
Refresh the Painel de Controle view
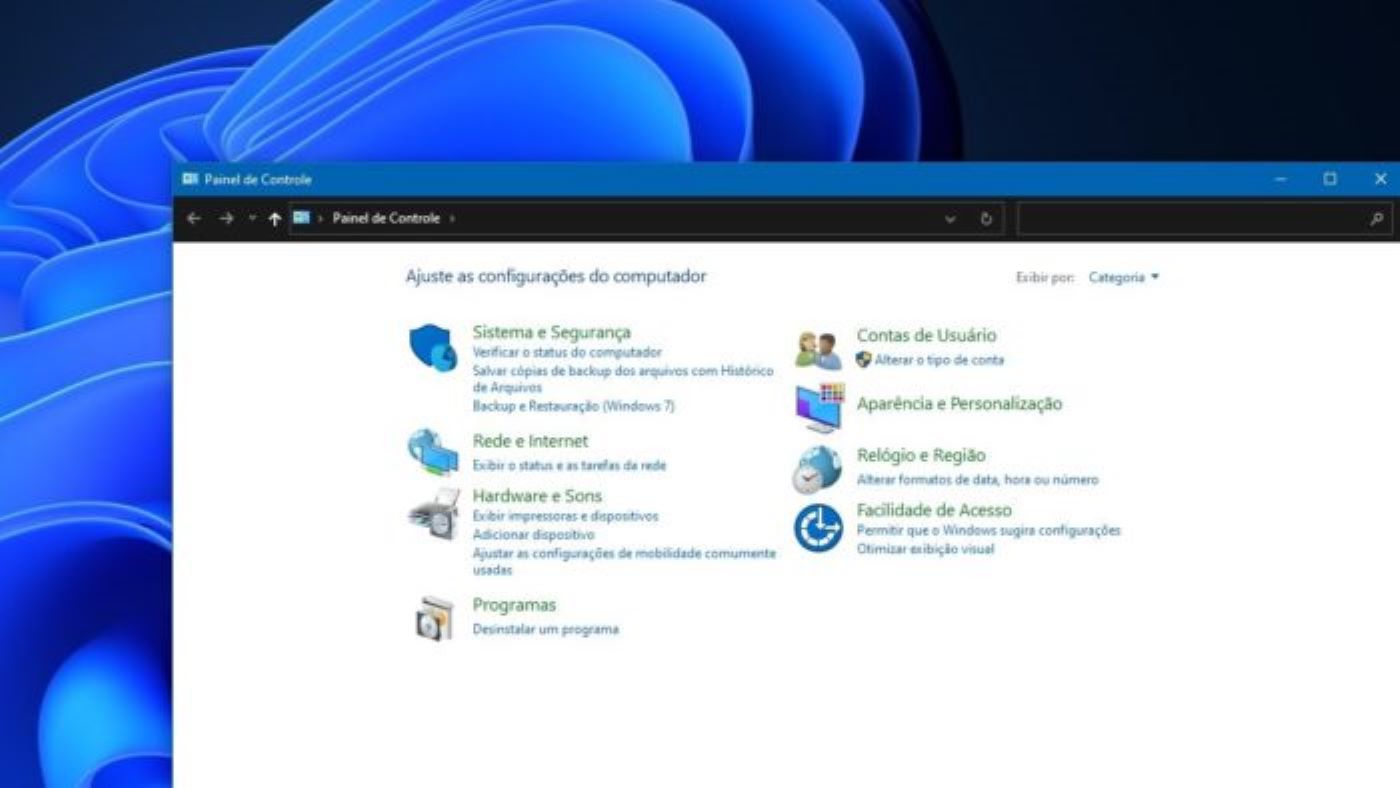pos(986,219)
